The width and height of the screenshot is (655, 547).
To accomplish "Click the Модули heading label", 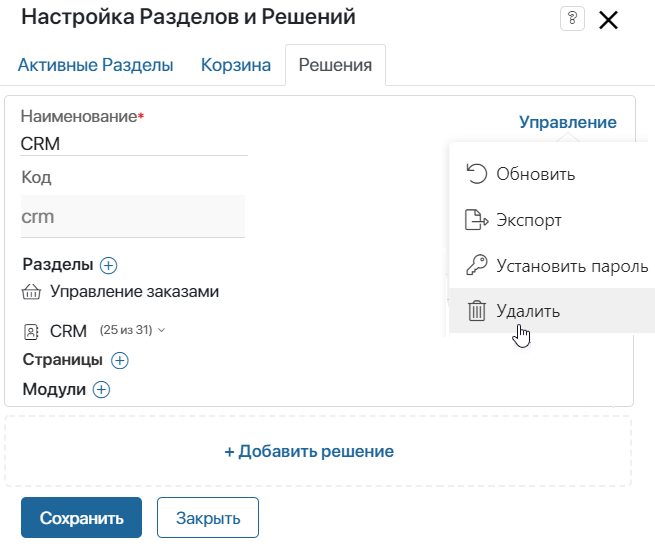I will pyautogui.click(x=54, y=389).
